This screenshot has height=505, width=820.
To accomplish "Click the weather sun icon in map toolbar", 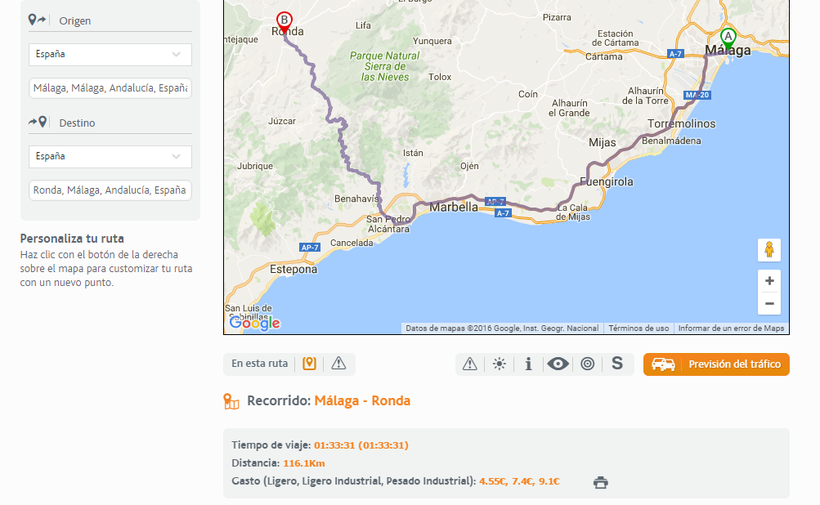I will 499,364.
